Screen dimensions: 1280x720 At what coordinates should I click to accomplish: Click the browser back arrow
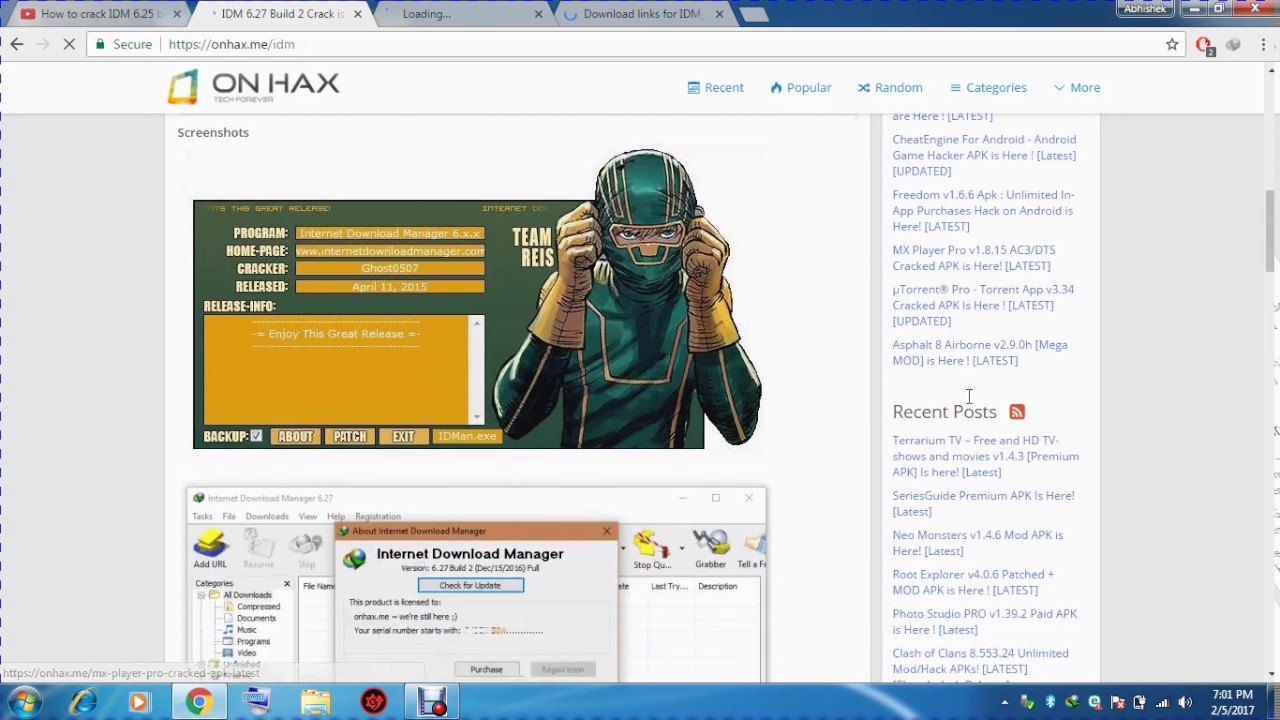(17, 44)
